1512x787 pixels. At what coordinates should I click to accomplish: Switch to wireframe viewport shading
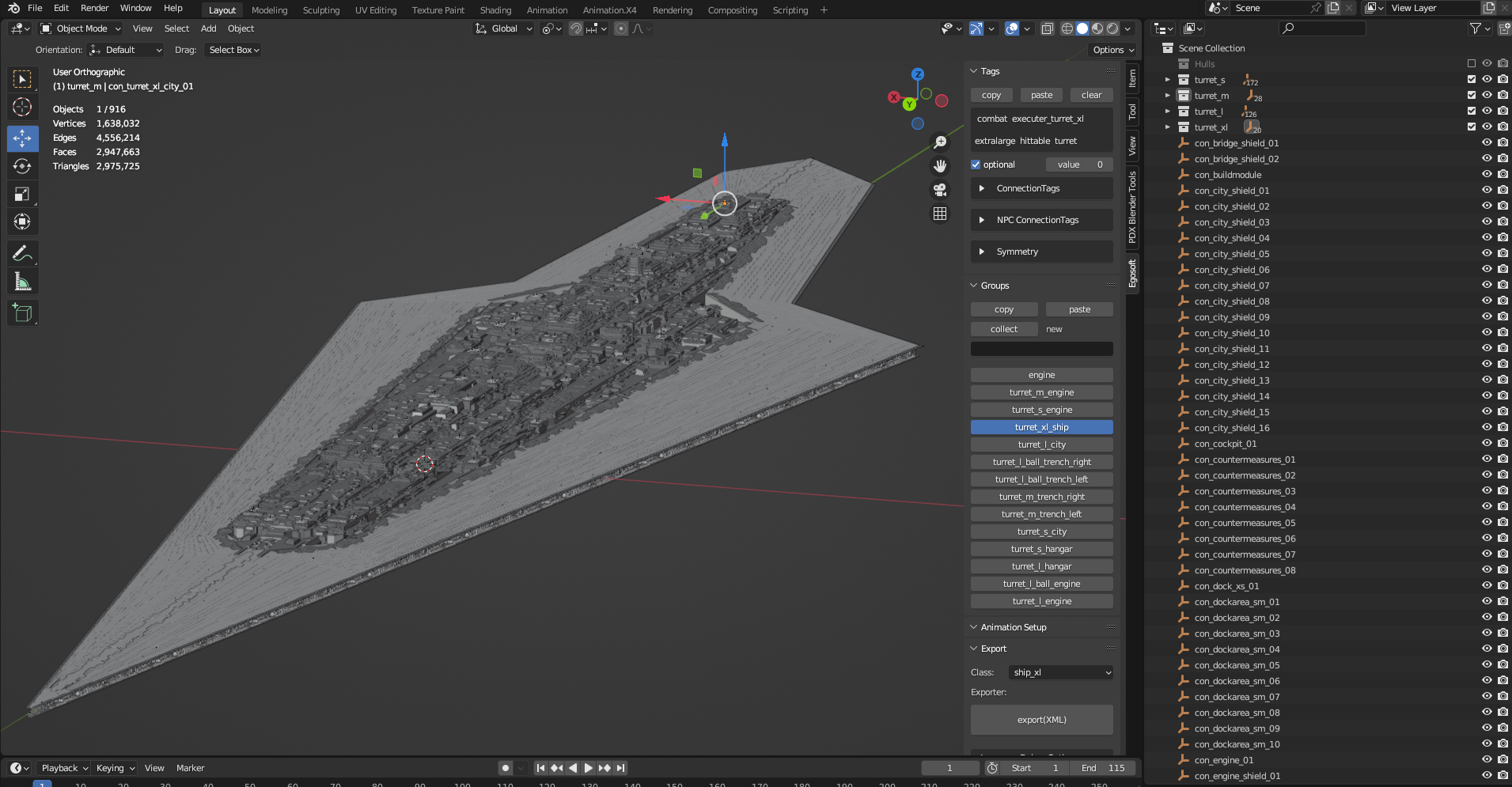(x=1067, y=28)
